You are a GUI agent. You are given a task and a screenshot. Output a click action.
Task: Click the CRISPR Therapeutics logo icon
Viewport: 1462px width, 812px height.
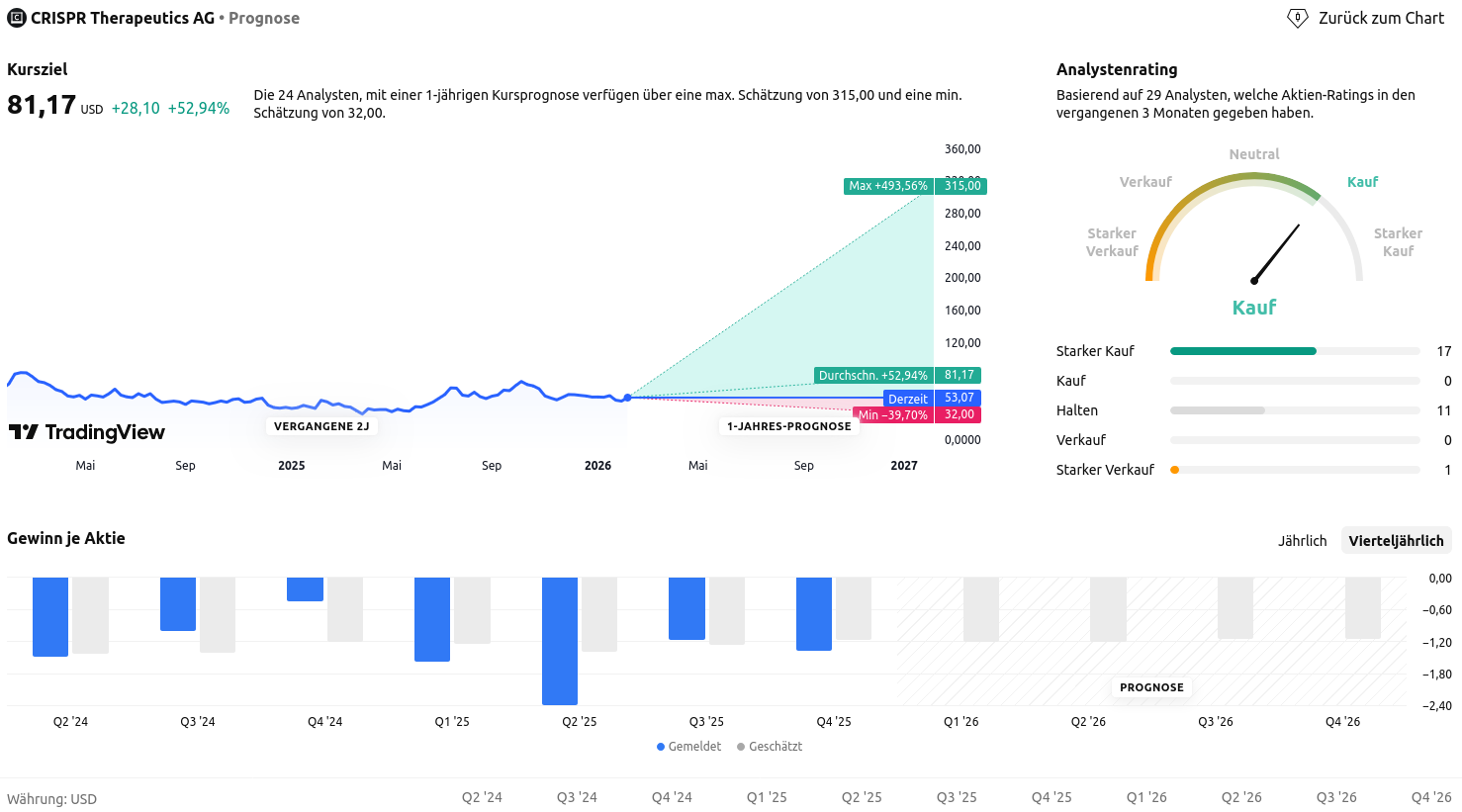click(x=17, y=18)
